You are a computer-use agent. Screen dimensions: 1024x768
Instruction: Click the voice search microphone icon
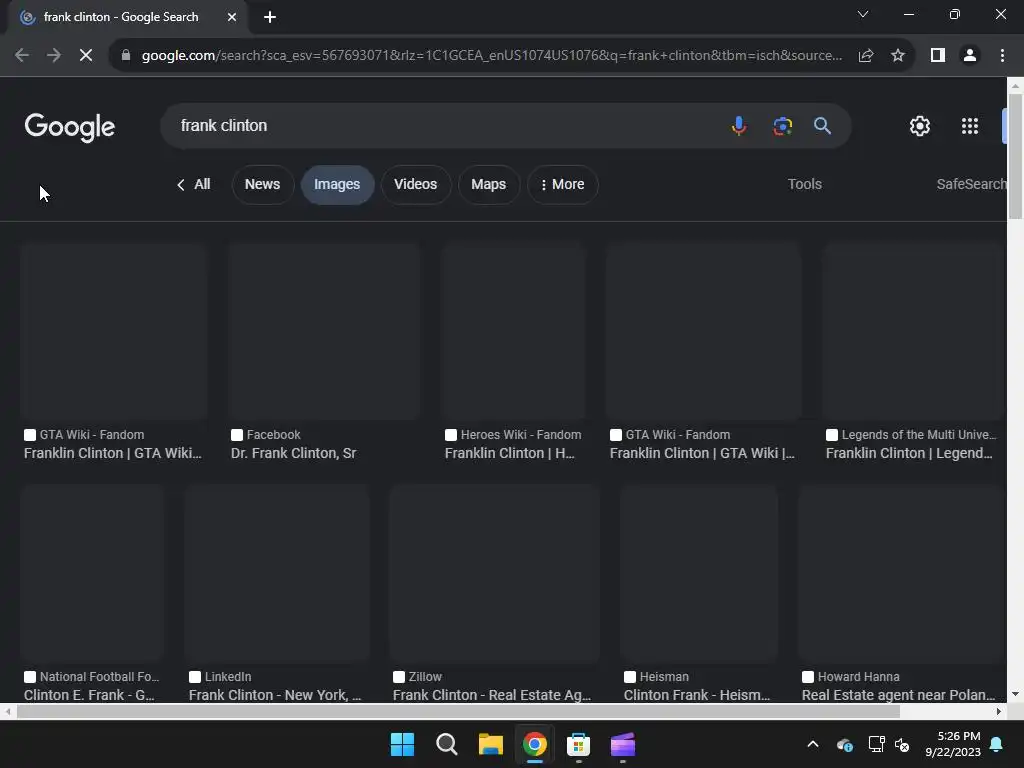coord(739,125)
